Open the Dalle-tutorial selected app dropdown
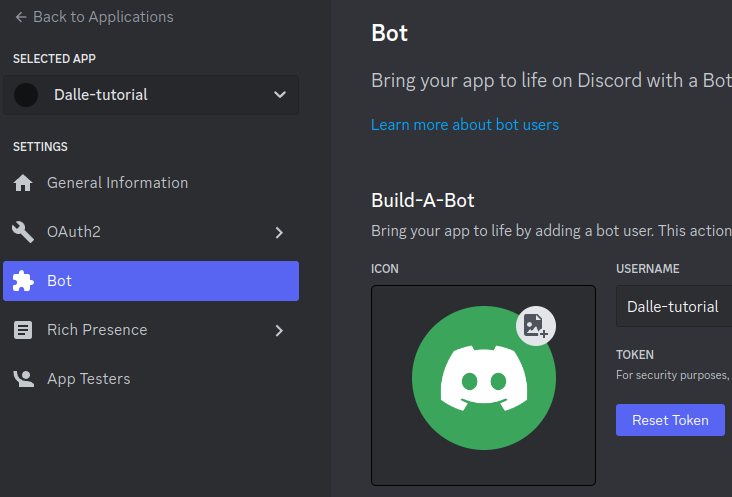 [279, 95]
